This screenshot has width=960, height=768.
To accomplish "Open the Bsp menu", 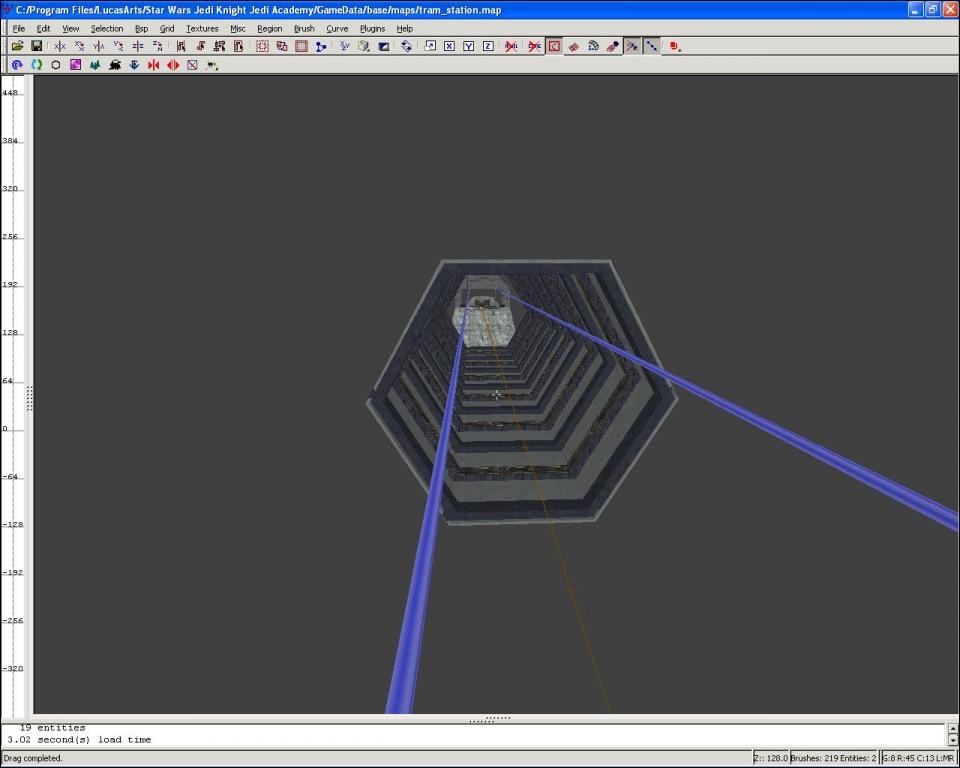I will (x=141, y=29).
